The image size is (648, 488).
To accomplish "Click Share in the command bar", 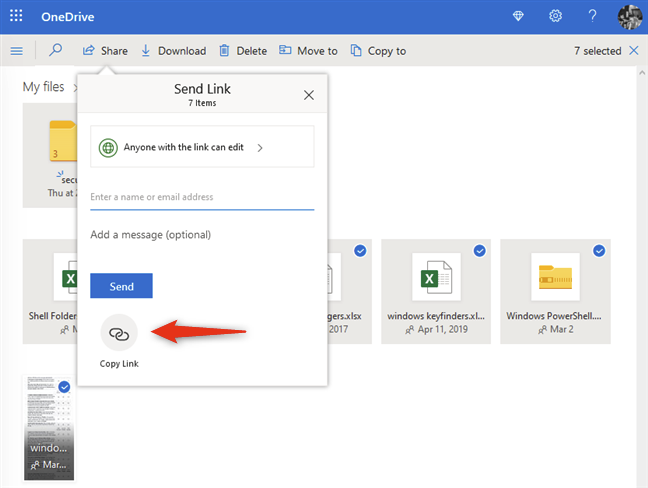I will pos(105,51).
